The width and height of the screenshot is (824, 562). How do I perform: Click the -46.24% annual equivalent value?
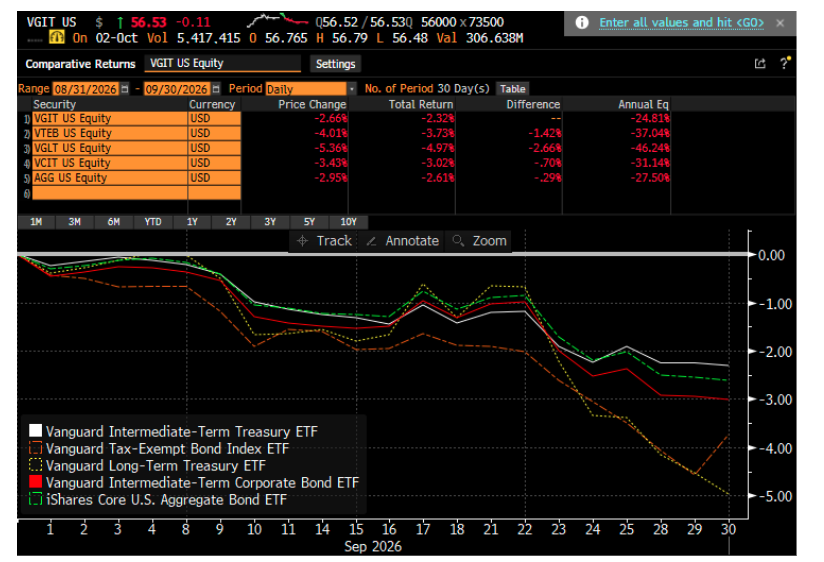[650, 148]
